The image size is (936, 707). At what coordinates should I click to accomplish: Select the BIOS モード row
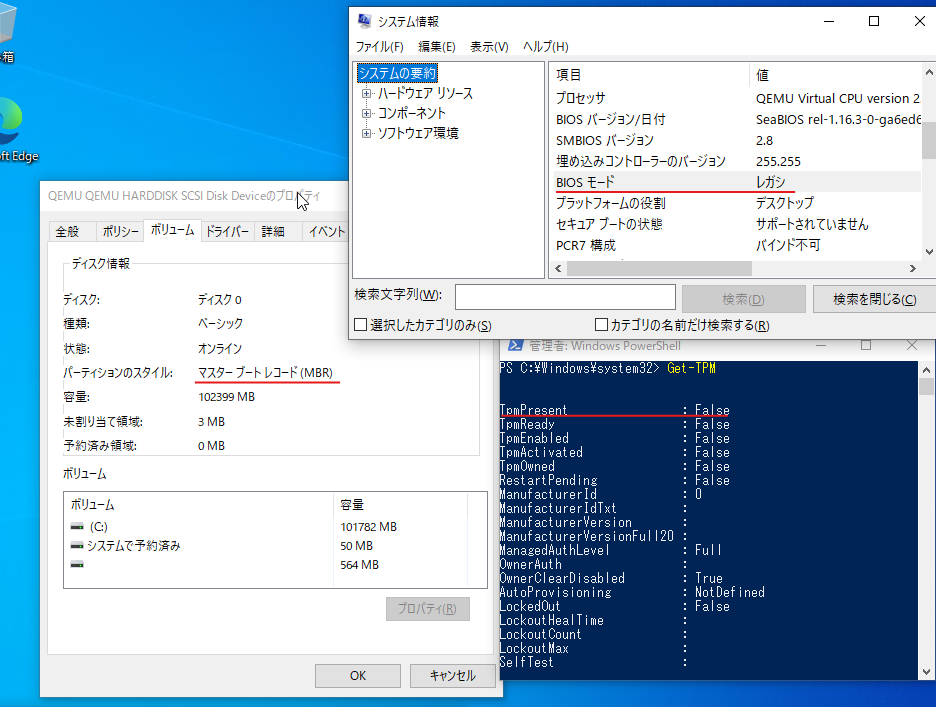(x=737, y=182)
